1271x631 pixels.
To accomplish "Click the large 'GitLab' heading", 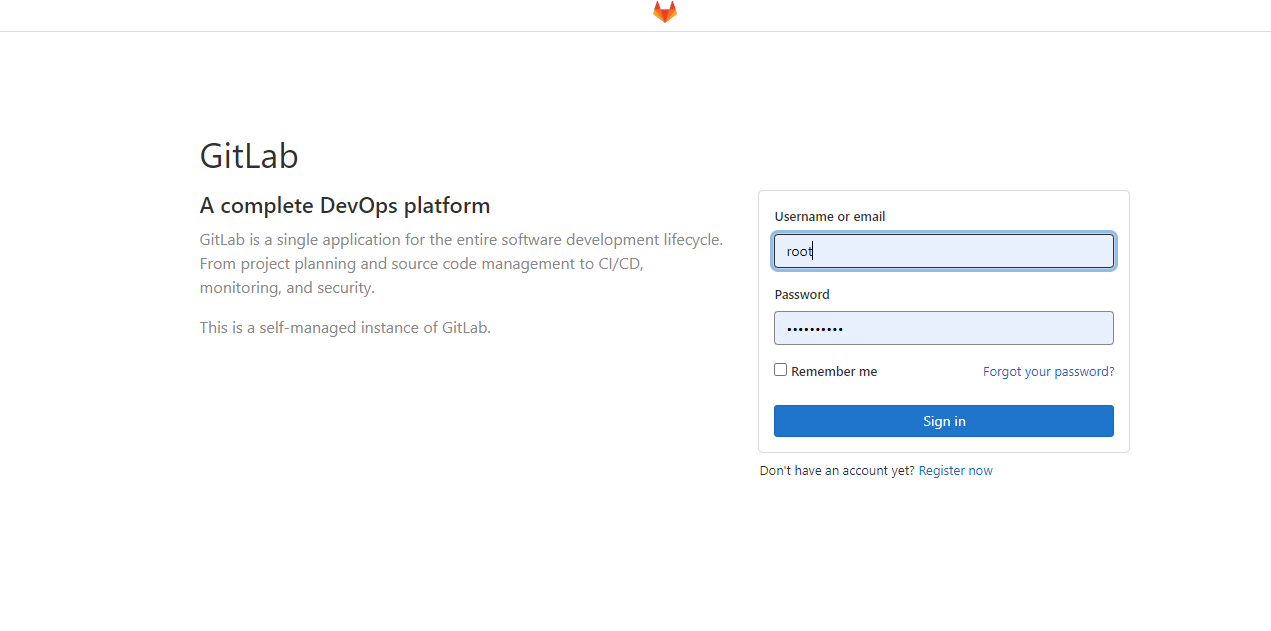I will point(249,156).
